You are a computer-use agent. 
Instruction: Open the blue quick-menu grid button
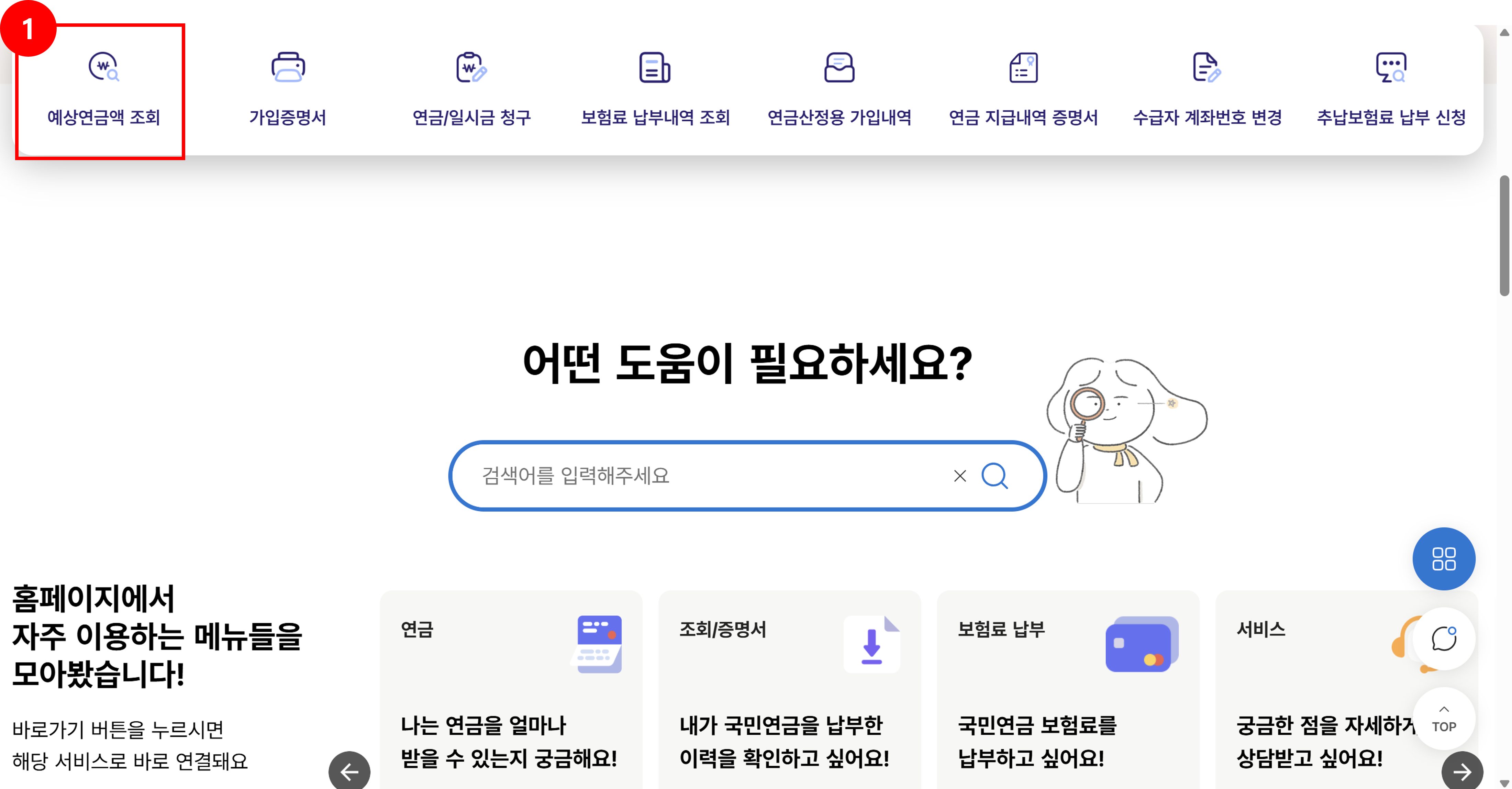click(x=1443, y=558)
